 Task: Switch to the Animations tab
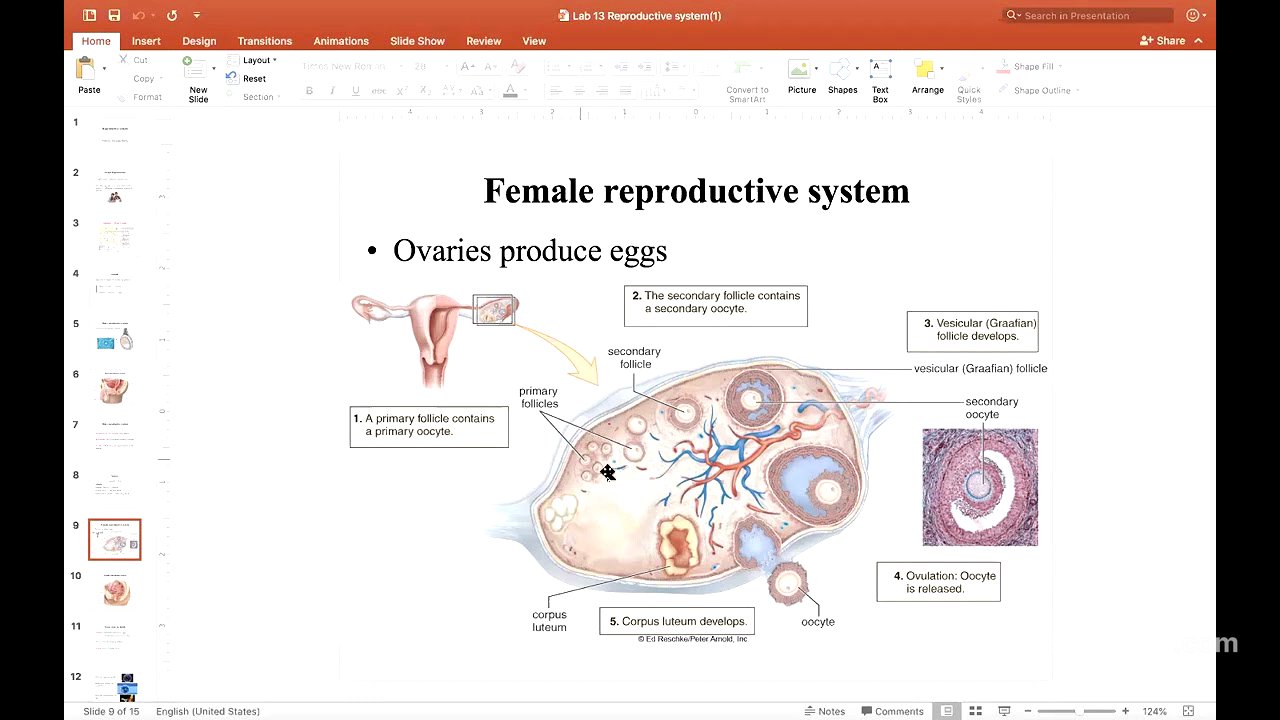pyautogui.click(x=341, y=41)
